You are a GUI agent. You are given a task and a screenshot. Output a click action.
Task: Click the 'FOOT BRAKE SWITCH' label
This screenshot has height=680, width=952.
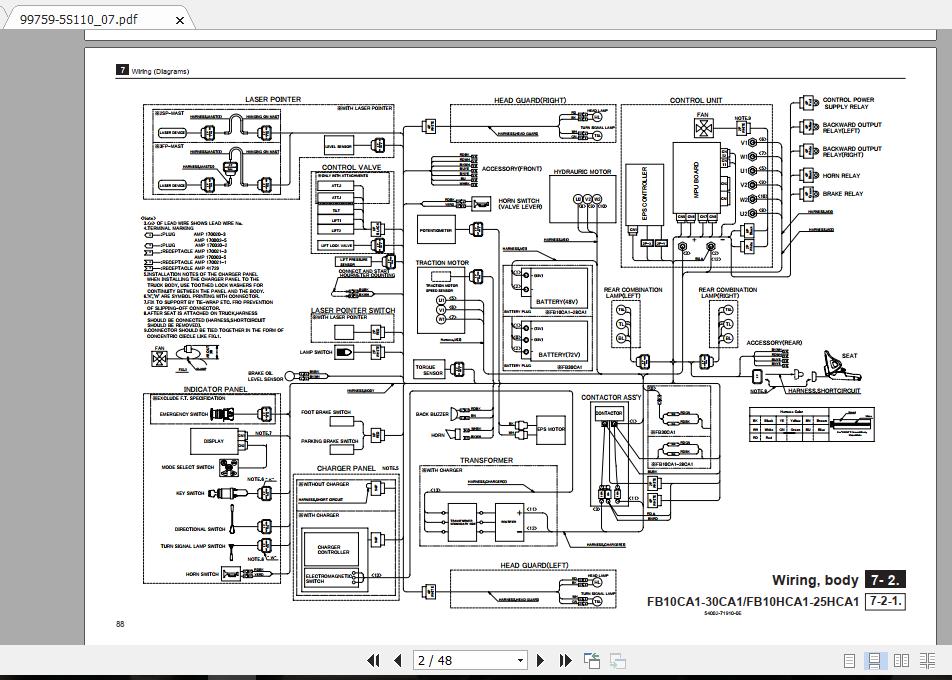point(326,412)
